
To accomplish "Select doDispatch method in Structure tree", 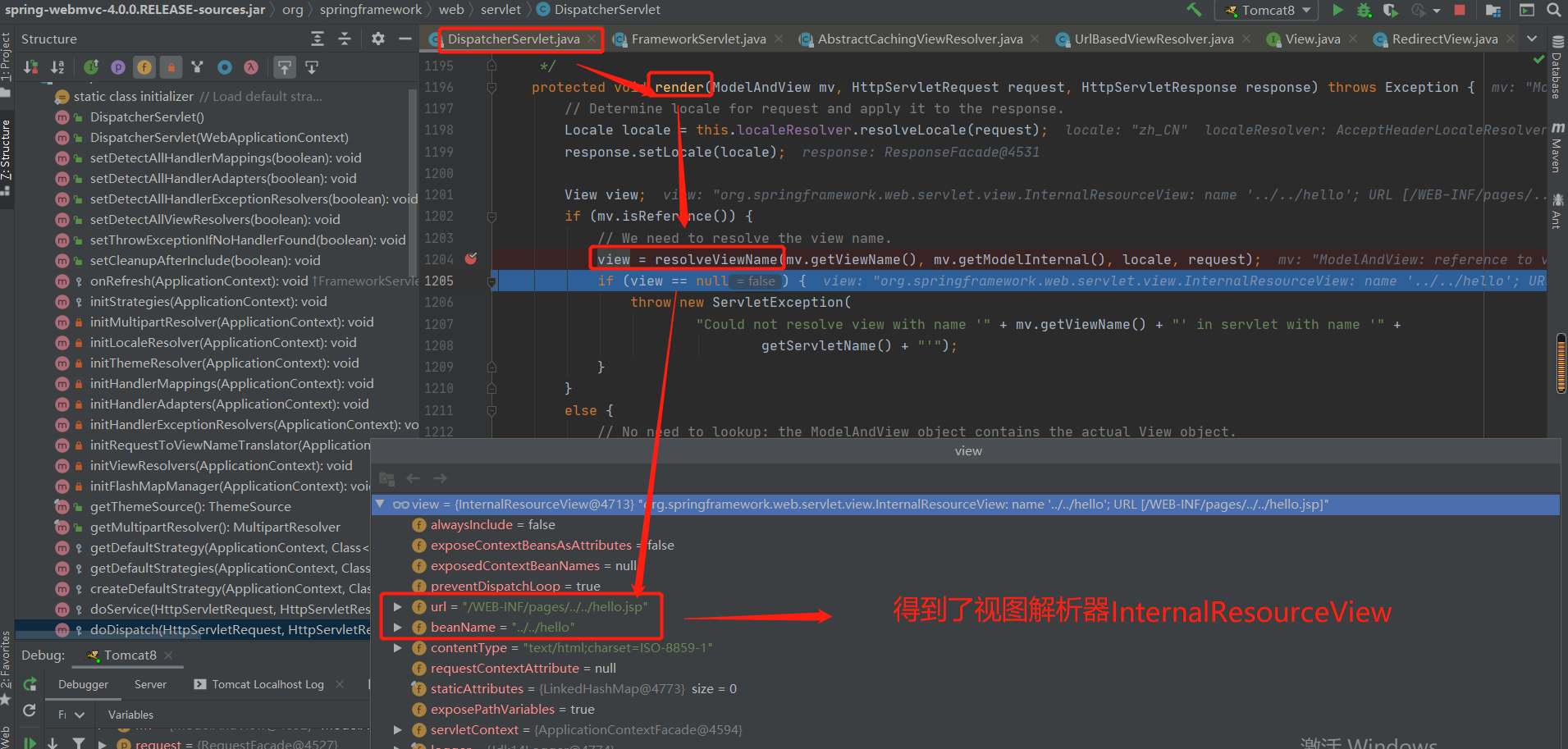I will 231,629.
